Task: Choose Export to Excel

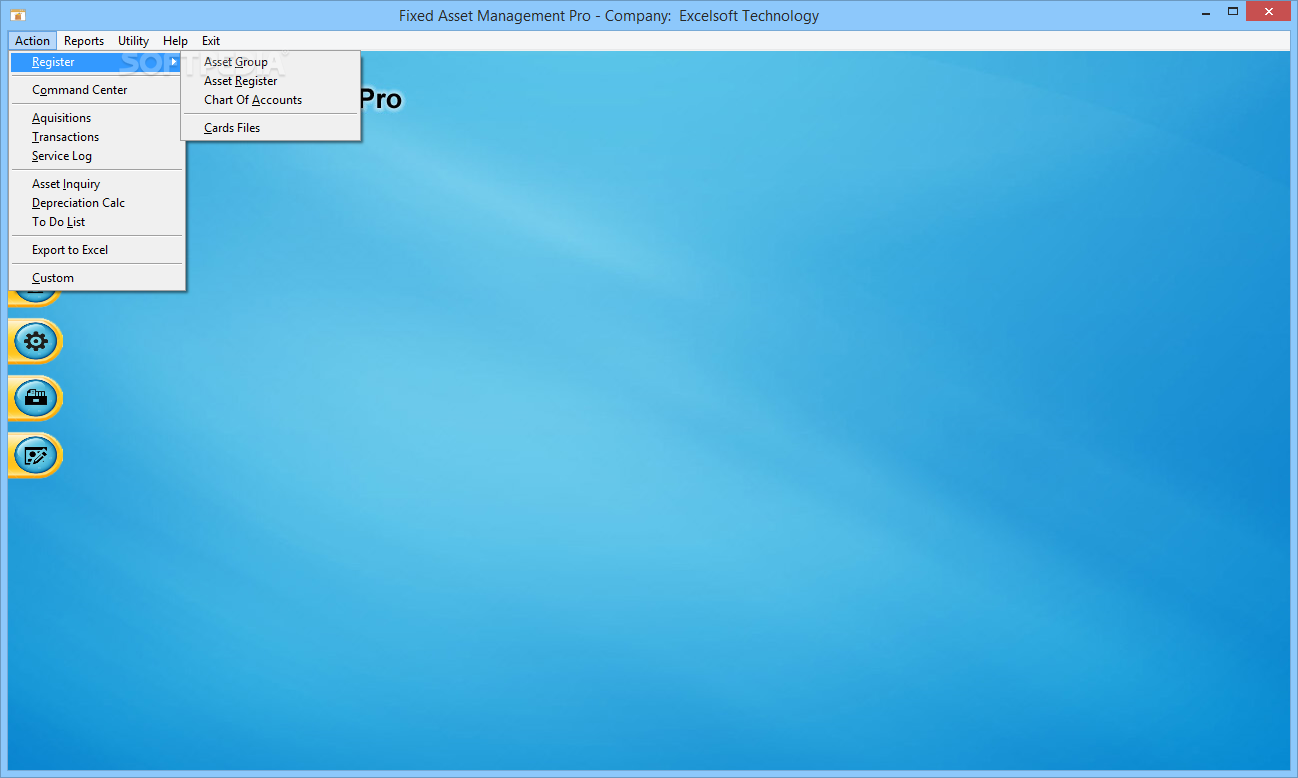Action: tap(97, 250)
